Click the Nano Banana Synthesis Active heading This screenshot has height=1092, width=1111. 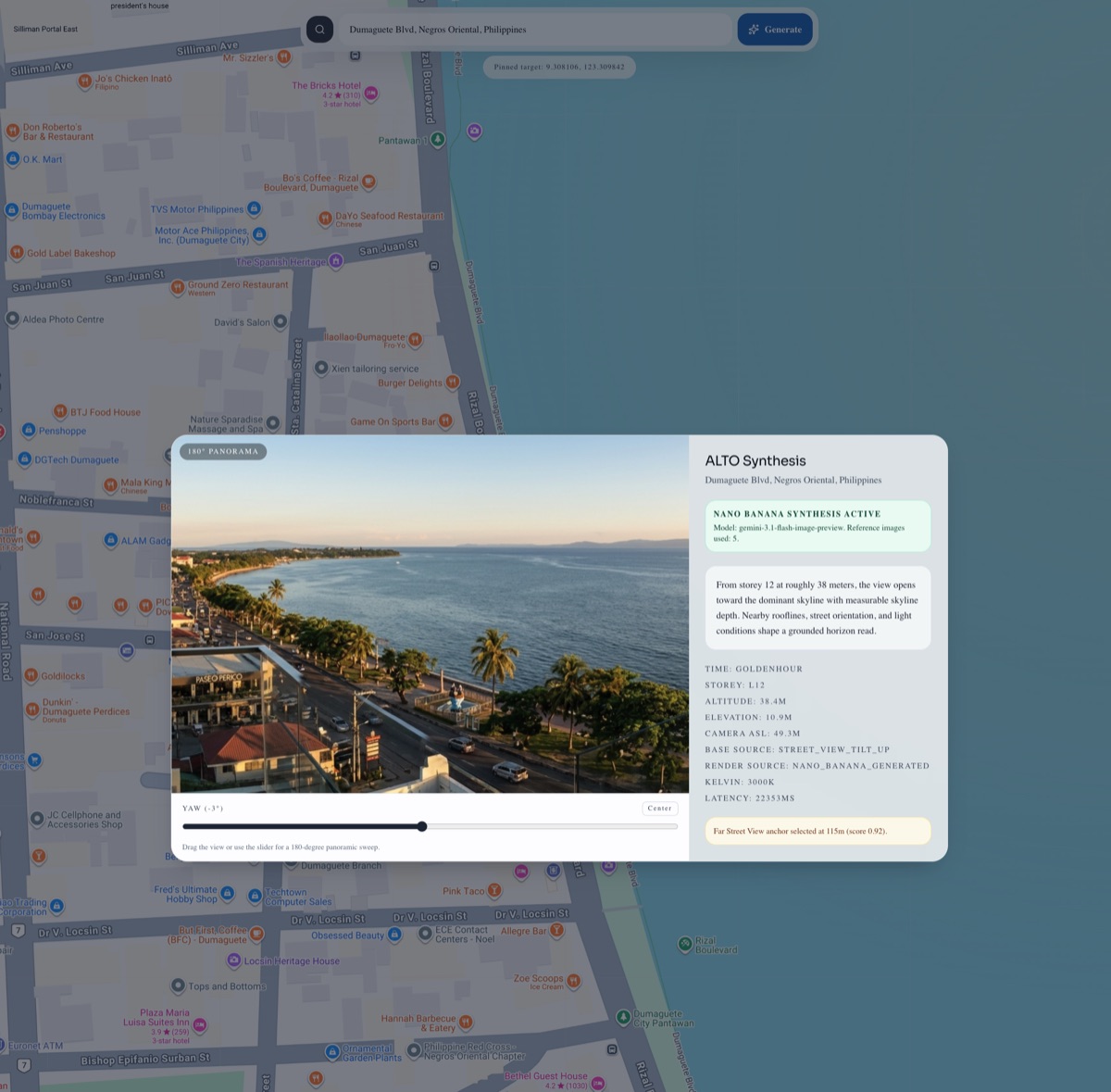click(x=797, y=513)
